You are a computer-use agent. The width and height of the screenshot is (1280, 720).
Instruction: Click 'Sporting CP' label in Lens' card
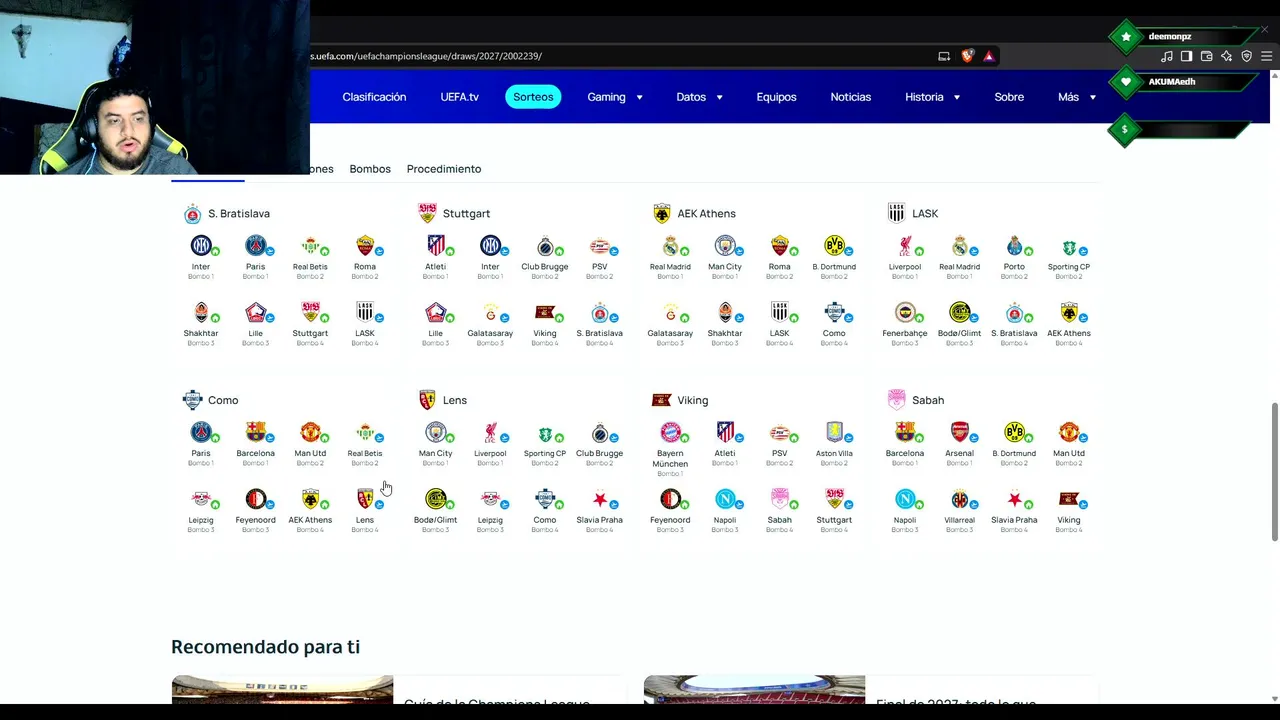[x=545, y=453]
